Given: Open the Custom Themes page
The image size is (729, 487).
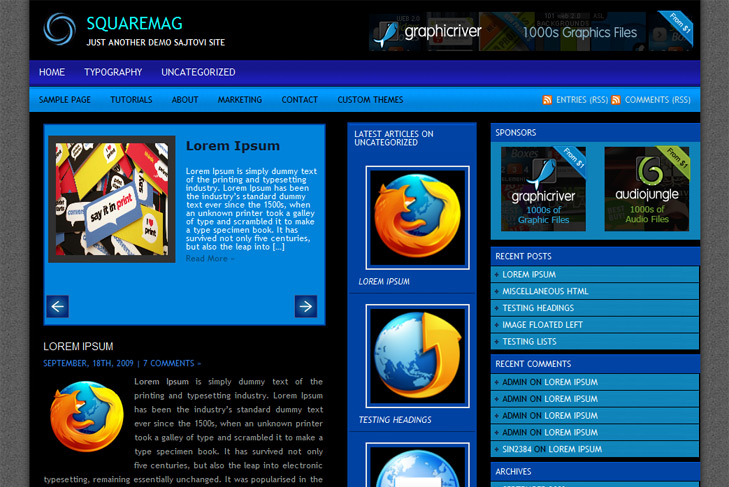Looking at the screenshot, I should point(370,100).
